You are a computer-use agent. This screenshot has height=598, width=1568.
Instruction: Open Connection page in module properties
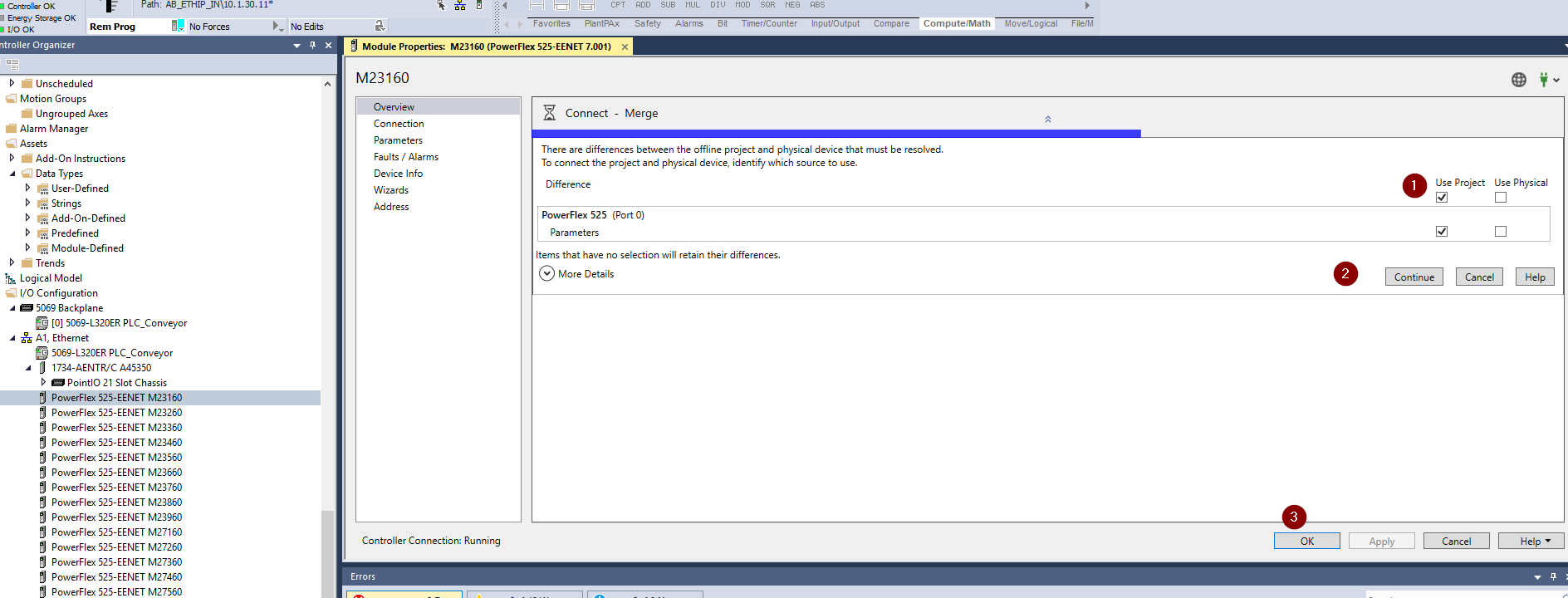(x=399, y=124)
